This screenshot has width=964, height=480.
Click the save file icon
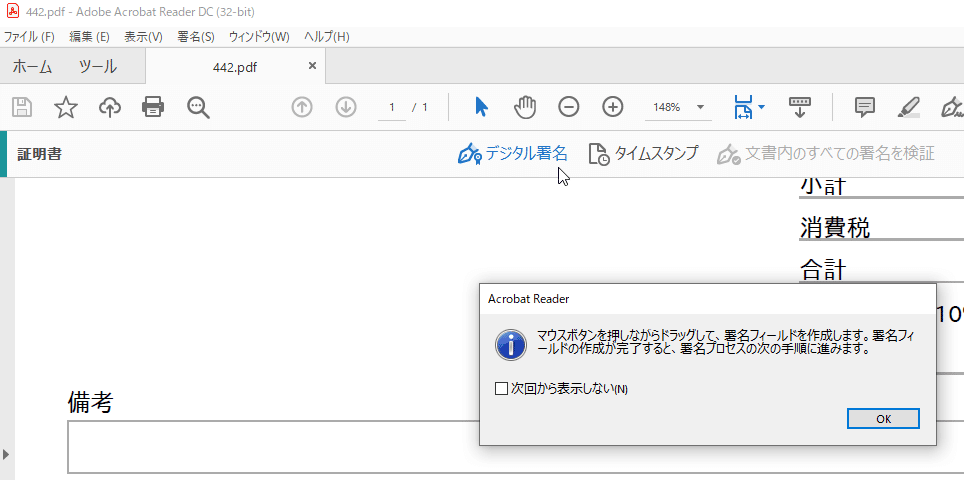(21, 107)
